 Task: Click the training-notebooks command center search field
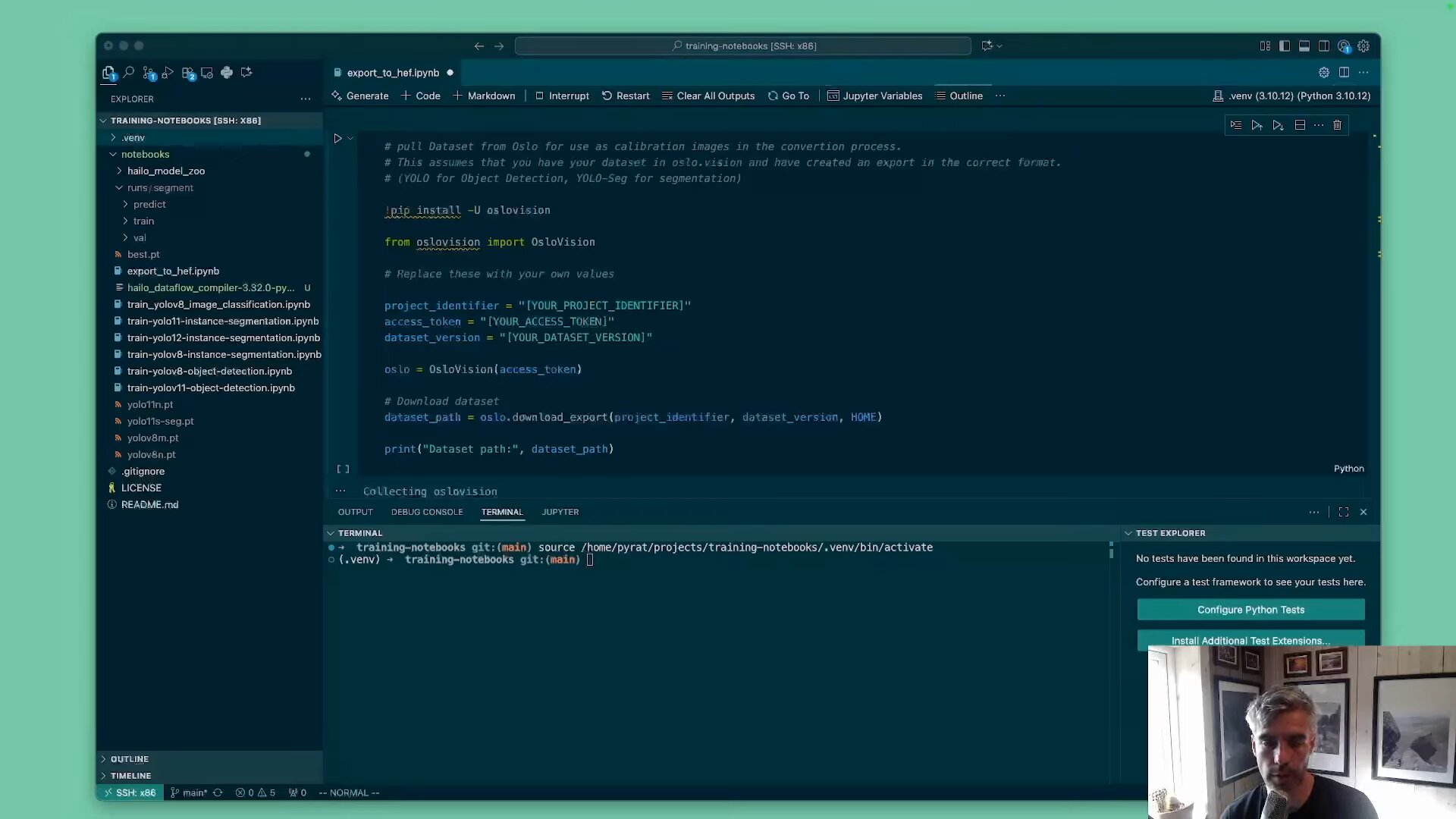point(742,46)
